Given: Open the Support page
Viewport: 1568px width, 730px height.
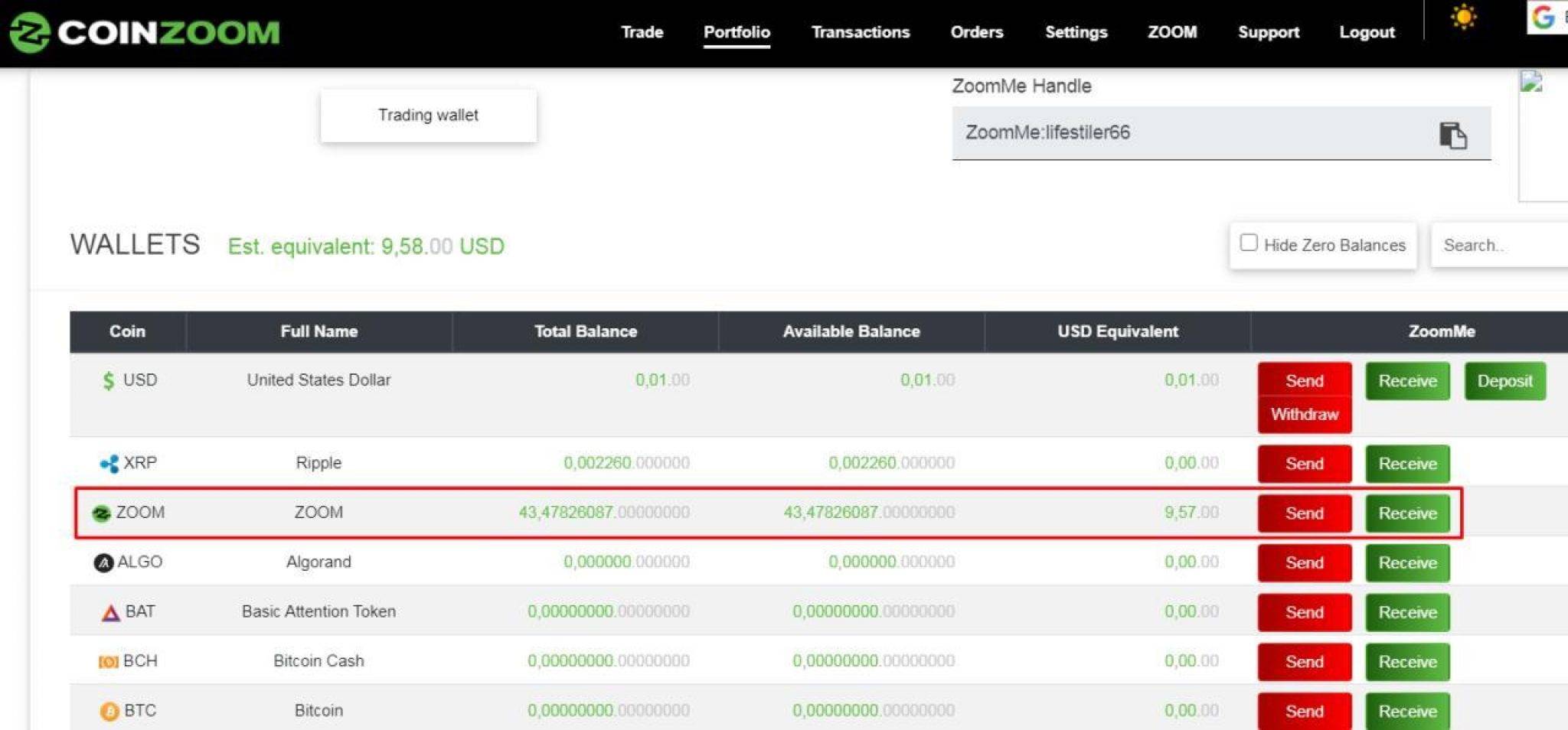Looking at the screenshot, I should pos(1269,32).
